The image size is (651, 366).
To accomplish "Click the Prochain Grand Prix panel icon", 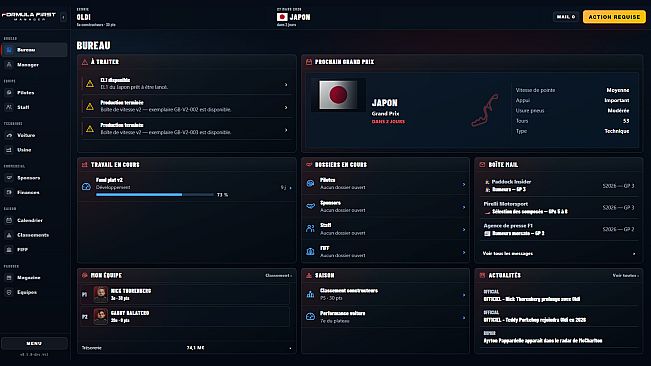I will (309, 62).
